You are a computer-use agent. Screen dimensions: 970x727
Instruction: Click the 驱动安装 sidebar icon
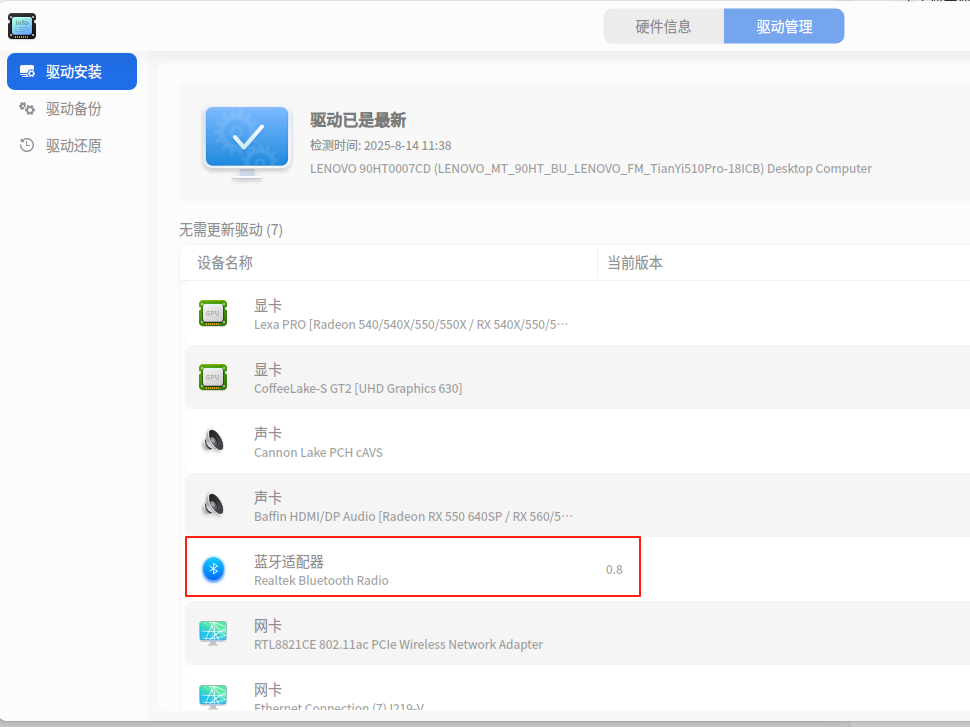(x=27, y=71)
